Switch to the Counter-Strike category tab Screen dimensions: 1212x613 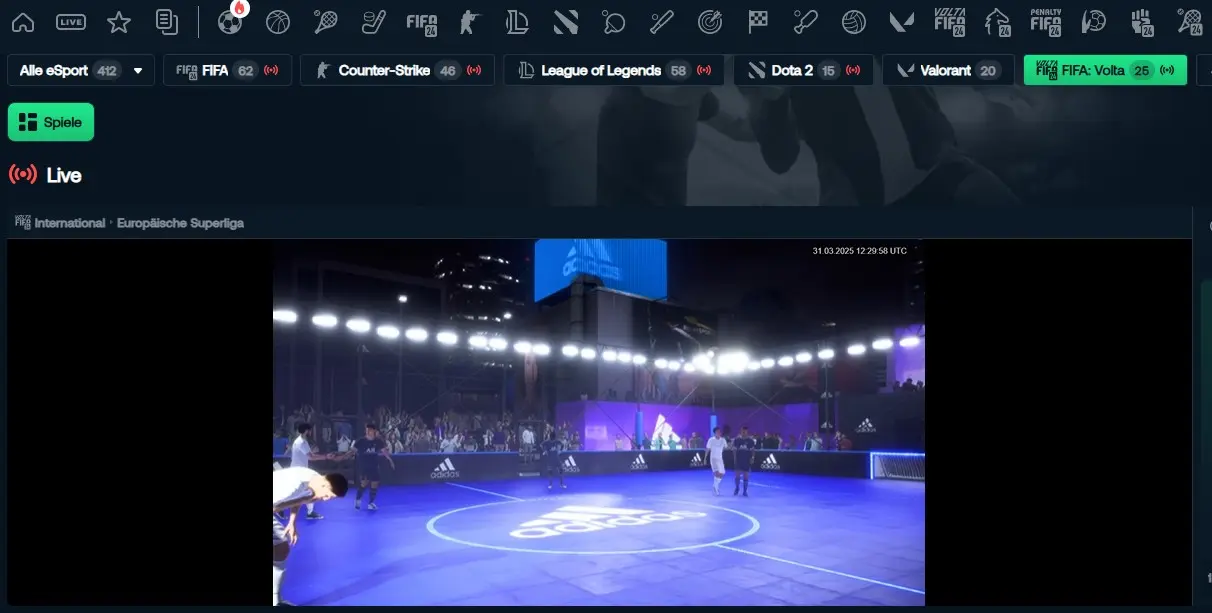(x=398, y=70)
